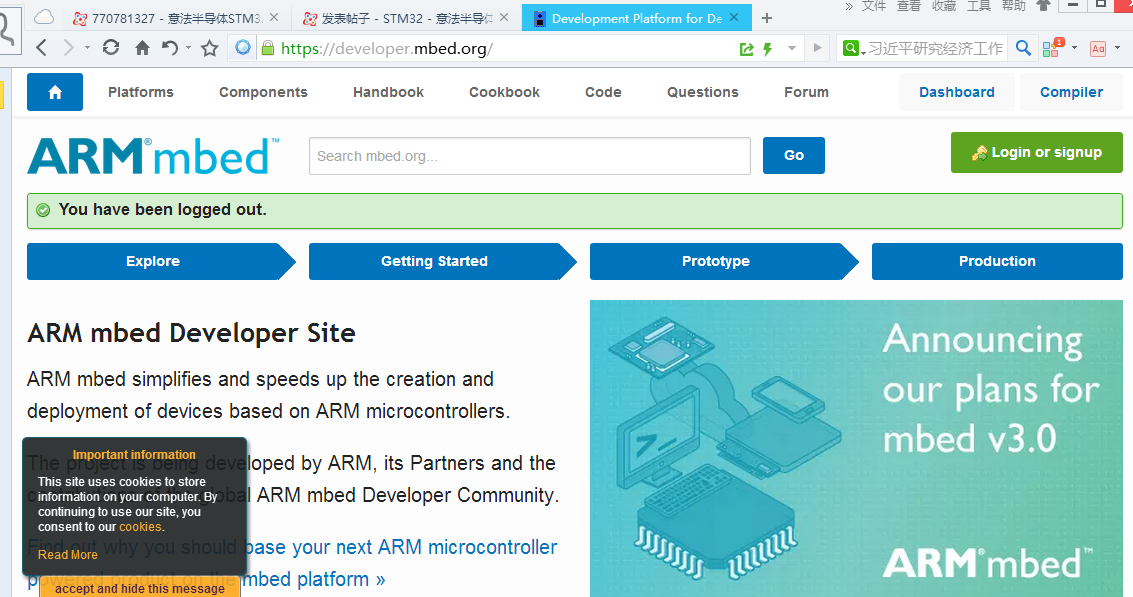Viewport: 1133px width, 597px height.
Task: Click Login or signup button
Action: pyautogui.click(x=1037, y=153)
